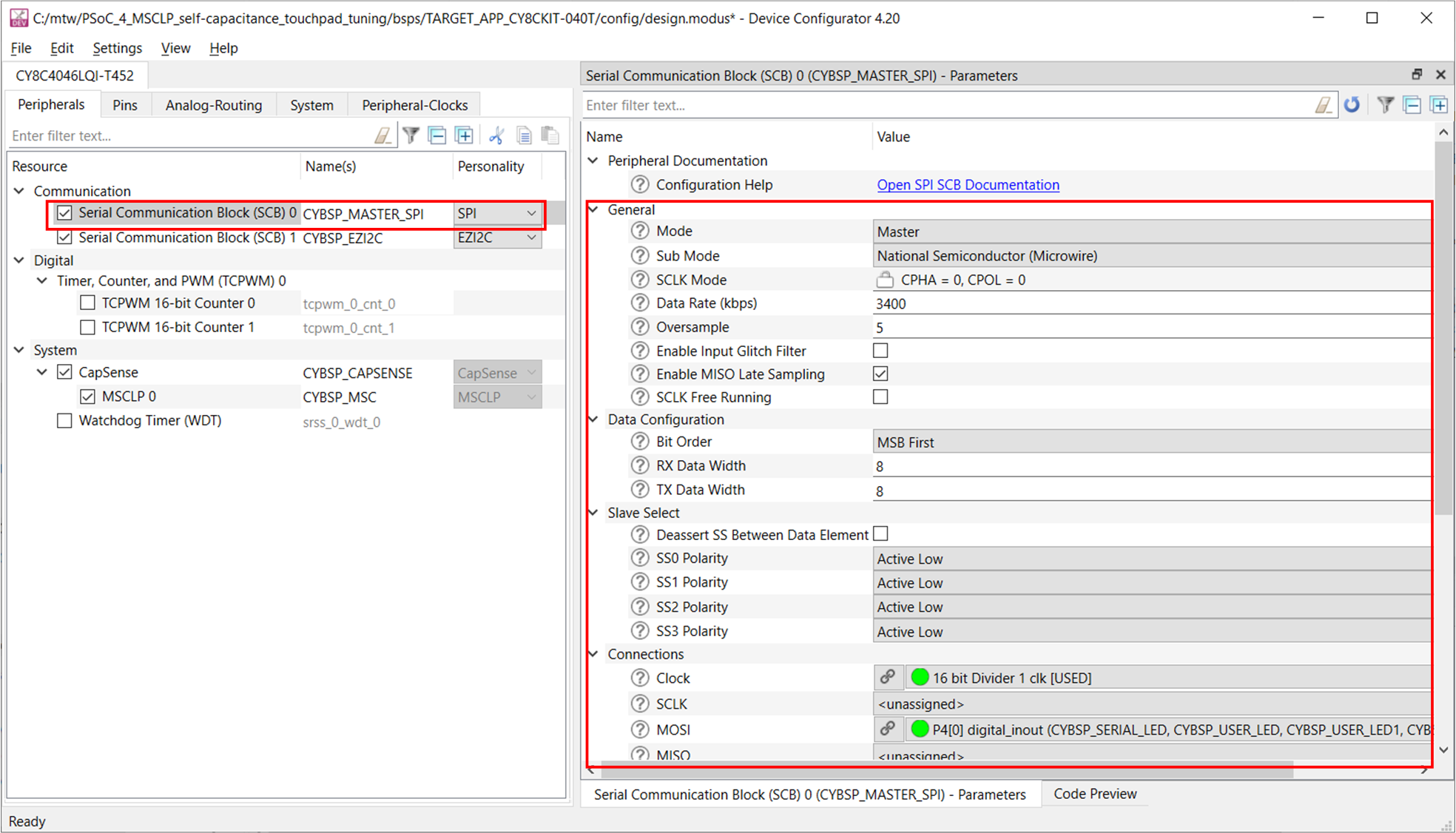
Task: Collapse the Slave Select section
Action: click(x=593, y=512)
